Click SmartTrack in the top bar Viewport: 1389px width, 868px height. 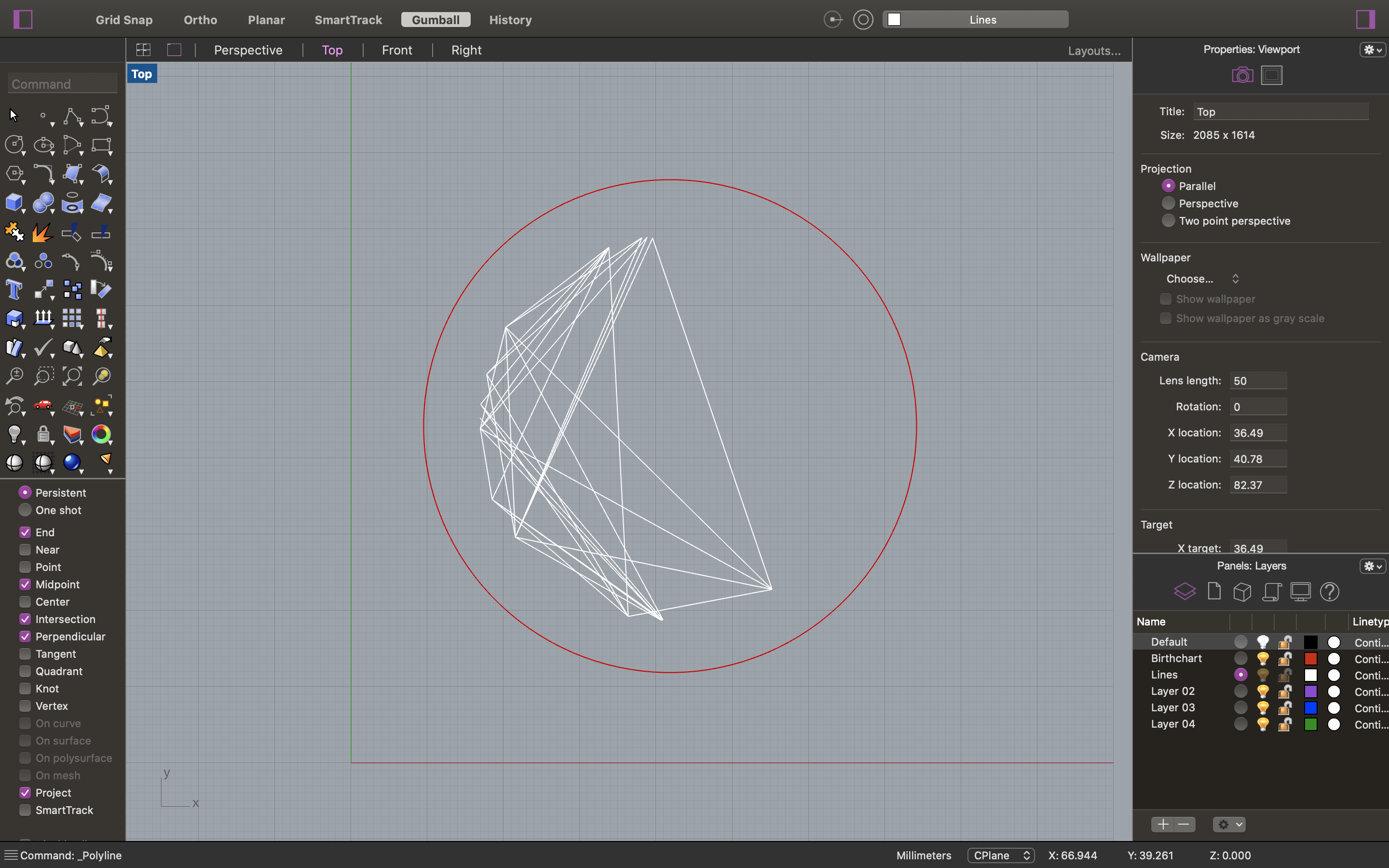point(348,19)
